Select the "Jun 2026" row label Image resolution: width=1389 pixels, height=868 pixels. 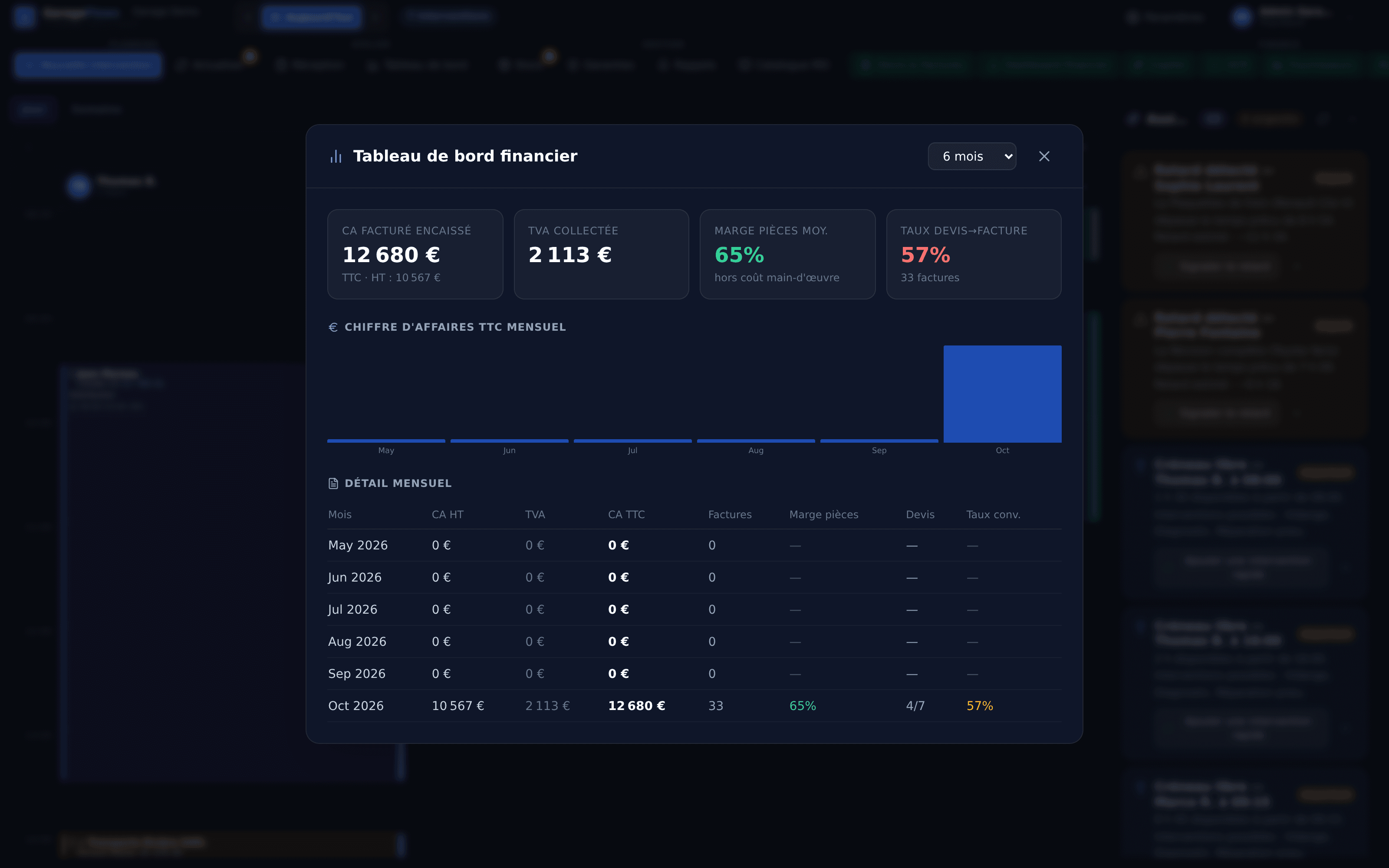pyautogui.click(x=355, y=578)
